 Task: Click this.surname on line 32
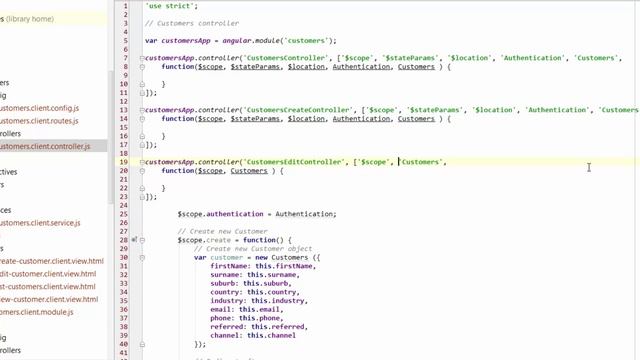(x=271, y=275)
